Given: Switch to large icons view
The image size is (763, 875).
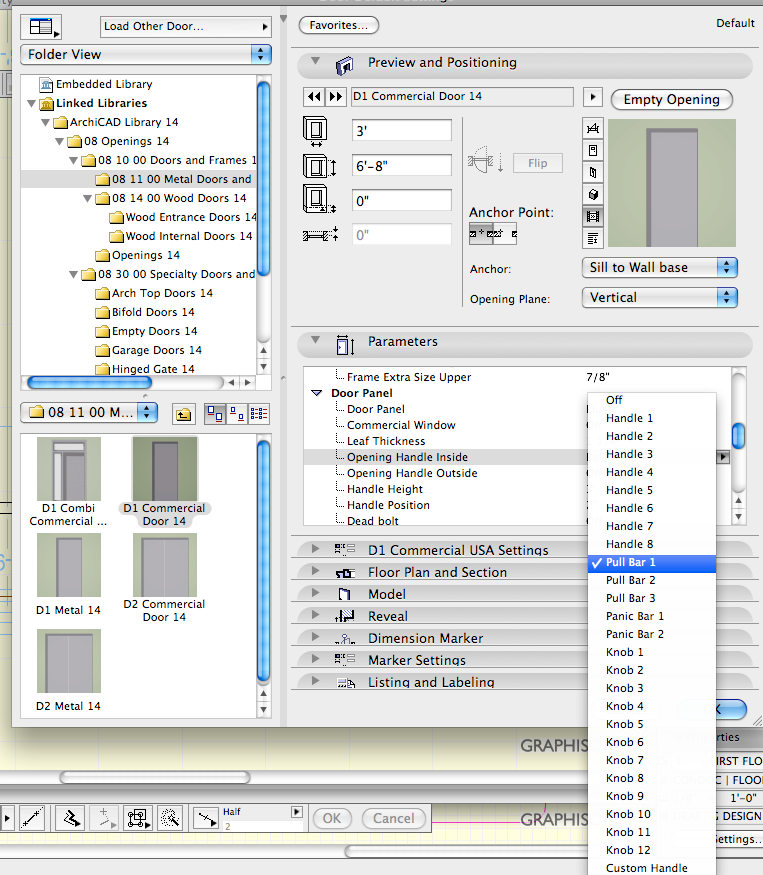Looking at the screenshot, I should coord(215,414).
